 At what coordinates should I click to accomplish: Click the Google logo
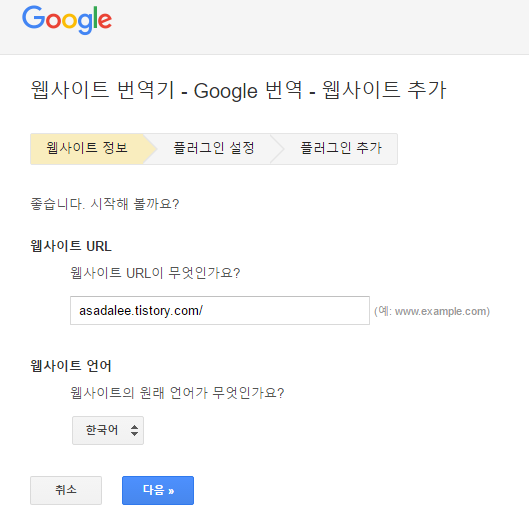67,20
